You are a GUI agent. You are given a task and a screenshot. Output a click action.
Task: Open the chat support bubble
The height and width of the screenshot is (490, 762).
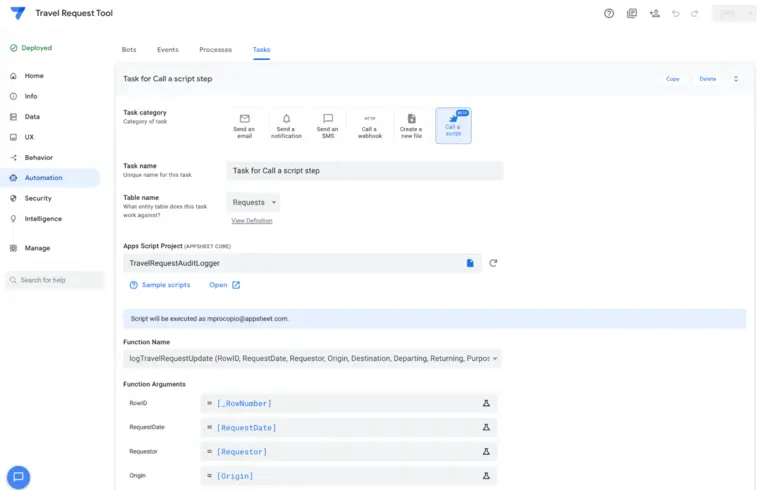pos(18,476)
